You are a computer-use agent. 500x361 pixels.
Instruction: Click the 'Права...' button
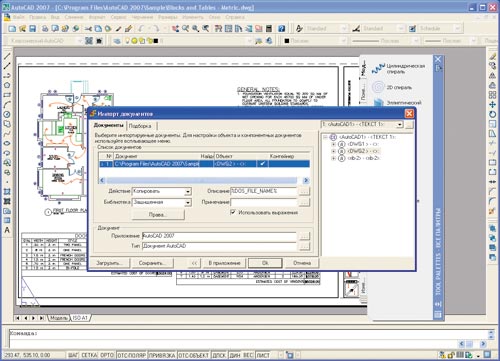(158, 215)
